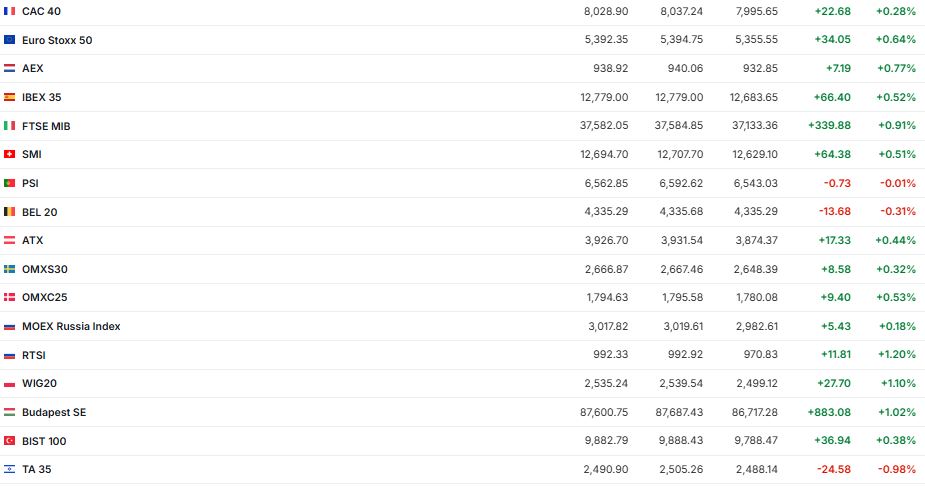The image size is (925, 488).
Task: Go to the Budapest SE index page
Action: coord(54,412)
